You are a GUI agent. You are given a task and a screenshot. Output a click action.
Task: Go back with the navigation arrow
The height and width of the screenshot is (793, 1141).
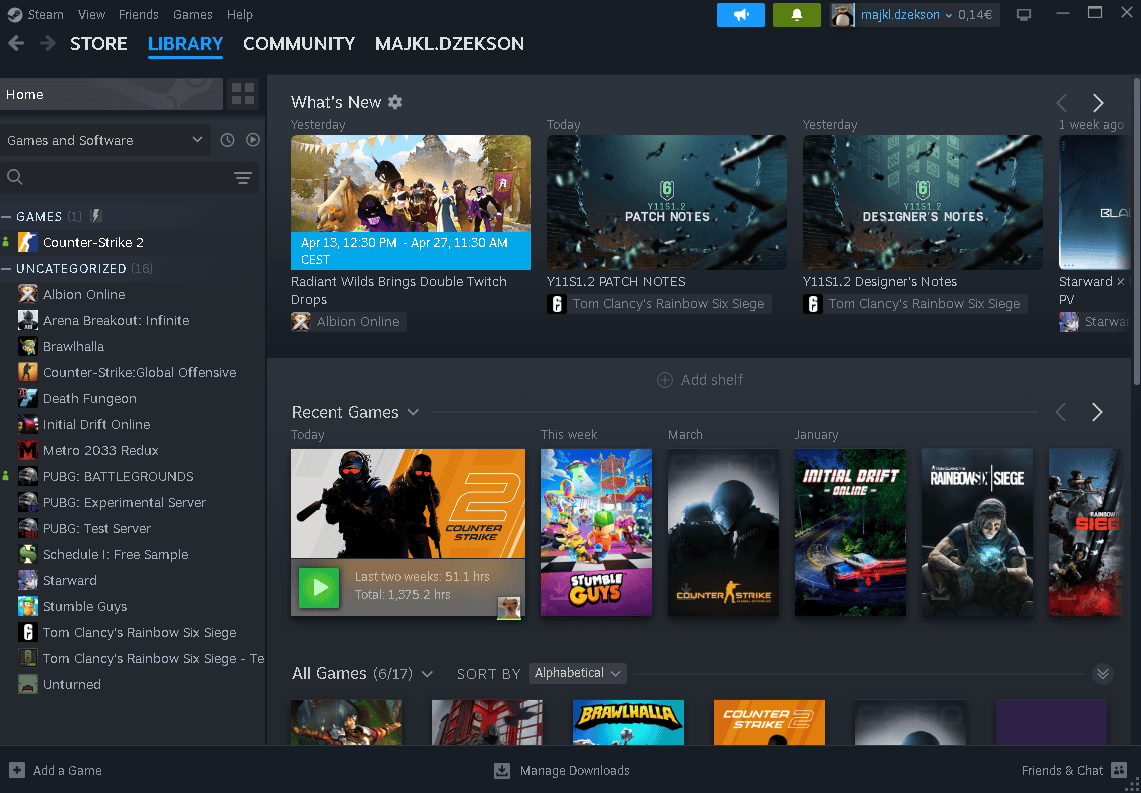coord(16,44)
